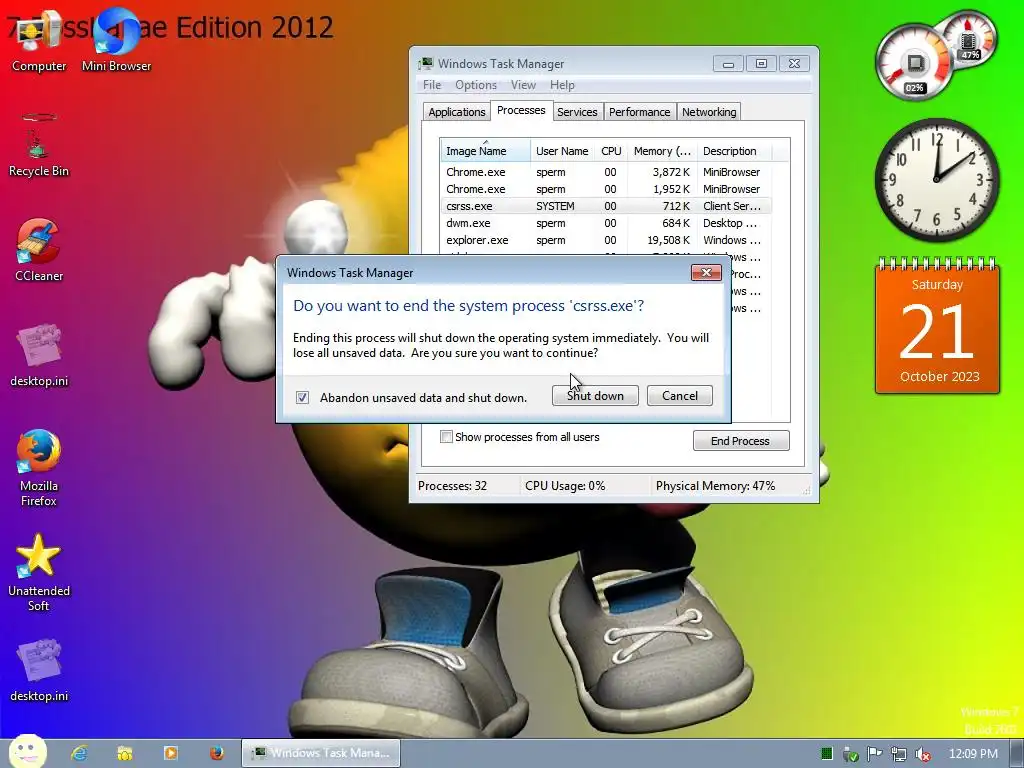Viewport: 1024px width, 768px height.
Task: Select the Chrome.exe row using 1,952 K
Action: tap(606, 189)
